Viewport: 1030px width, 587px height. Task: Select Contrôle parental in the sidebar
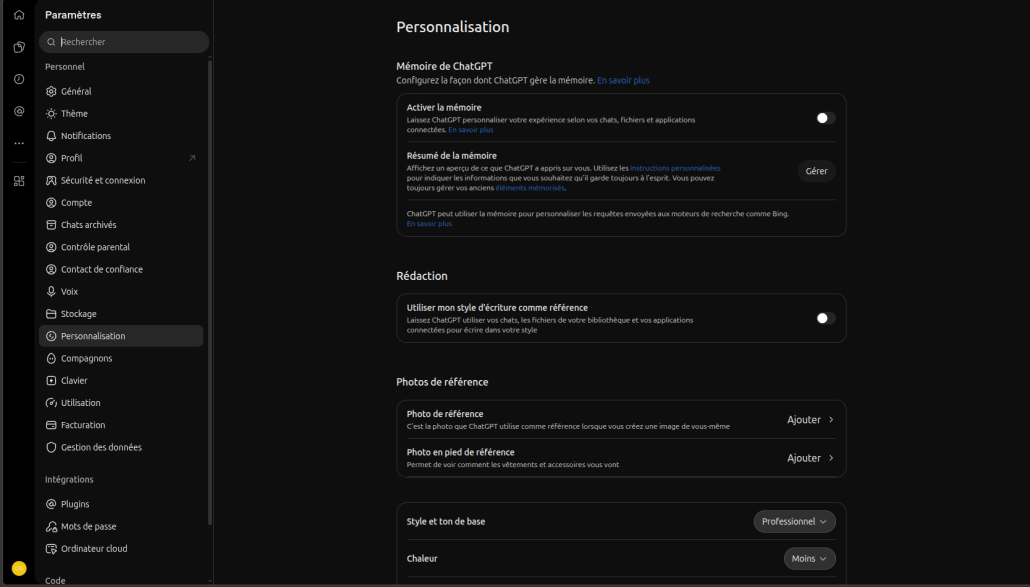click(x=121, y=247)
